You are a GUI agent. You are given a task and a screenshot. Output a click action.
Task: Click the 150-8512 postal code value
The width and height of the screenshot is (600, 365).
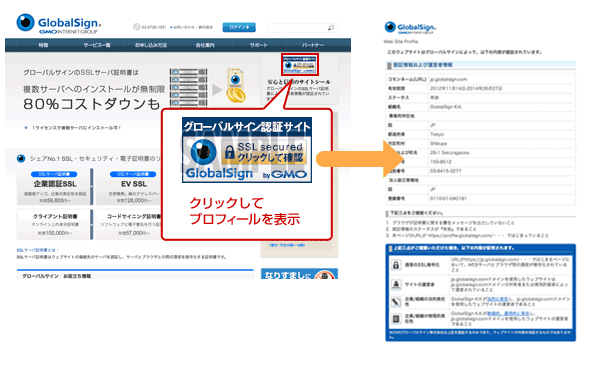[x=440, y=162]
